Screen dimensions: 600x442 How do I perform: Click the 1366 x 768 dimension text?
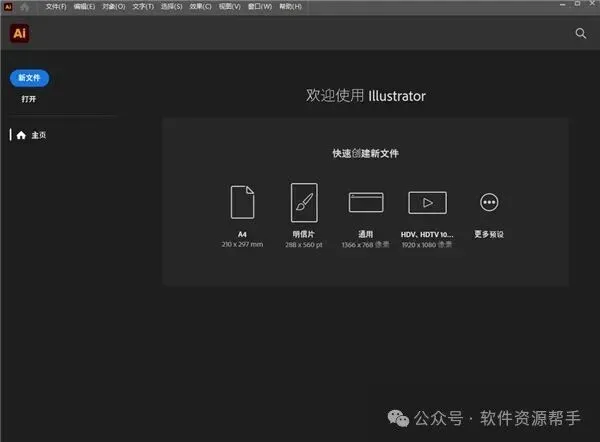(x=365, y=245)
